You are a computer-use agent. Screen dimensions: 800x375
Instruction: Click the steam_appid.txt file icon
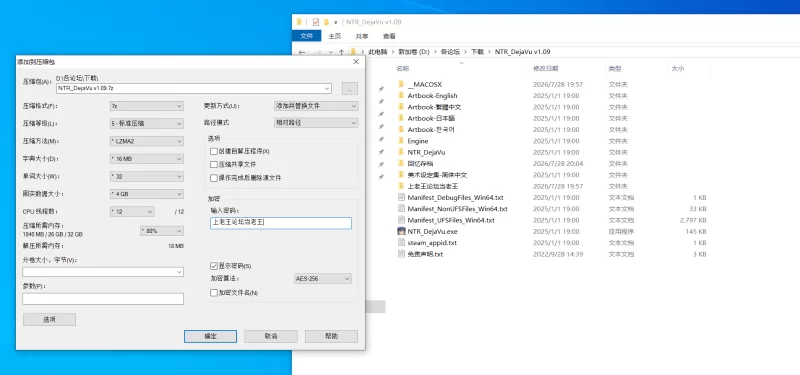pyautogui.click(x=401, y=242)
